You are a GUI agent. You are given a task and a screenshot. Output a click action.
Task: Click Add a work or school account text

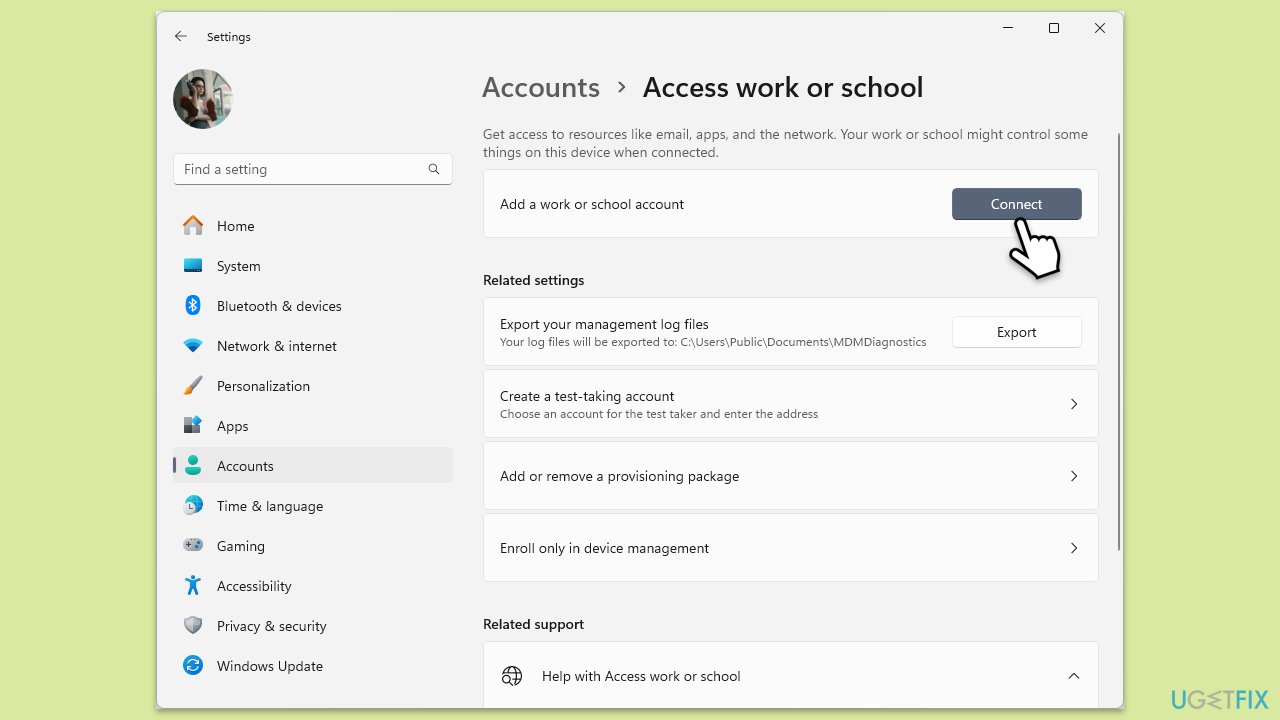tap(592, 204)
